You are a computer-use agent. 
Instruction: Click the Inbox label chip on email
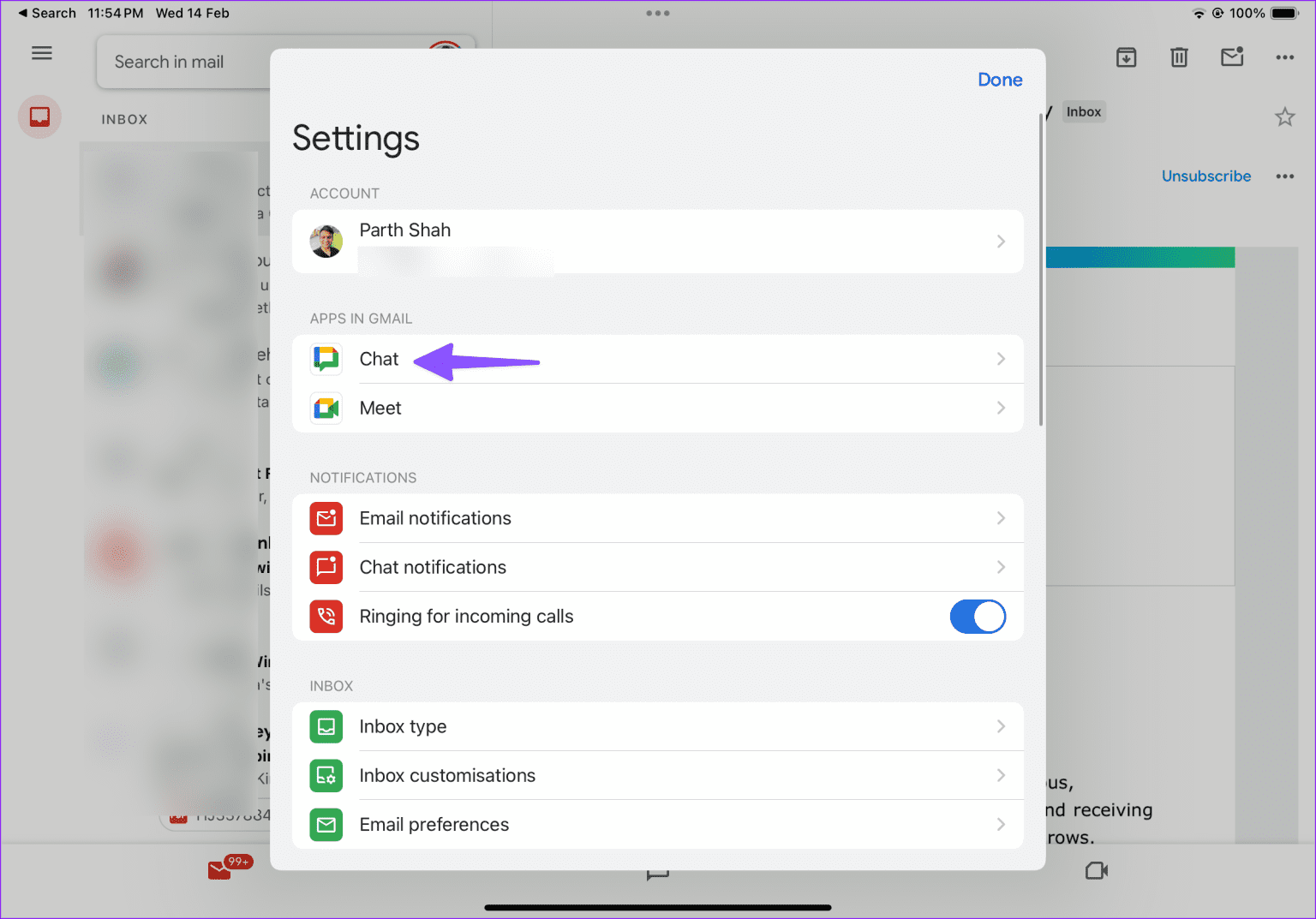point(1084,111)
